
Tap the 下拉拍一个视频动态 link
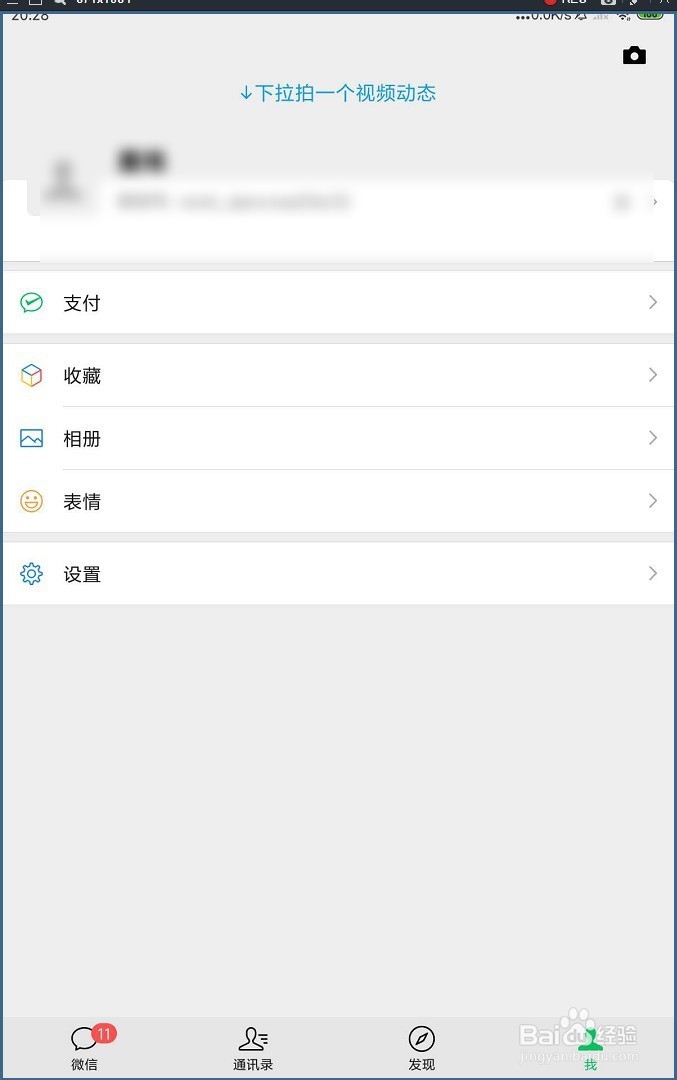click(x=338, y=92)
